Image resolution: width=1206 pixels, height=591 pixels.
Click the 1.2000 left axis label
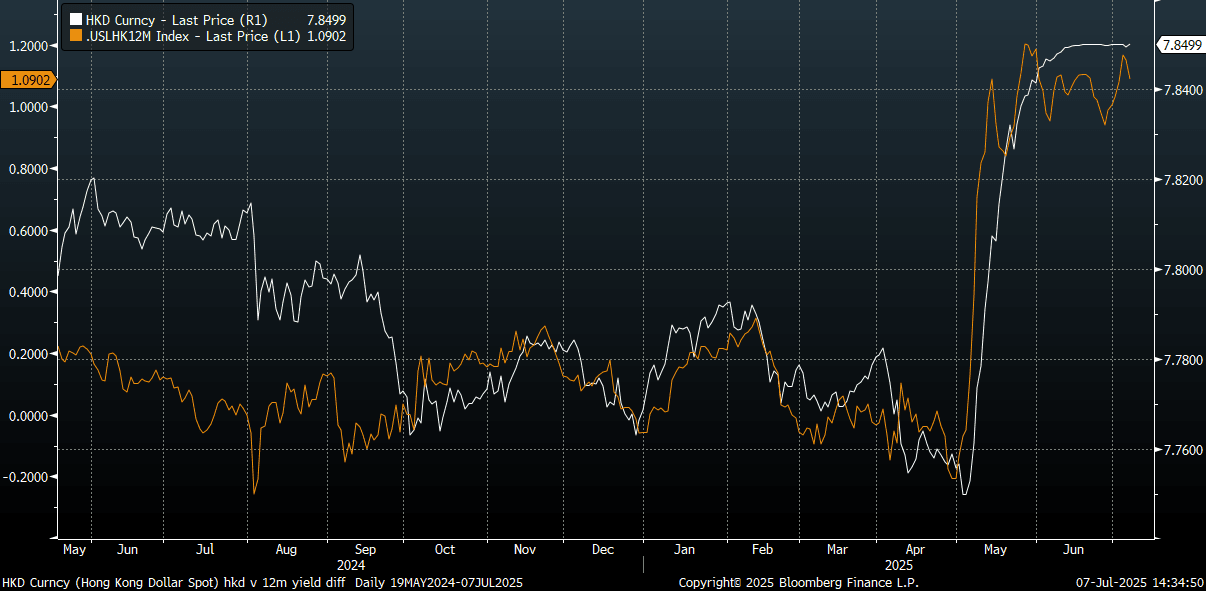[x=27, y=46]
